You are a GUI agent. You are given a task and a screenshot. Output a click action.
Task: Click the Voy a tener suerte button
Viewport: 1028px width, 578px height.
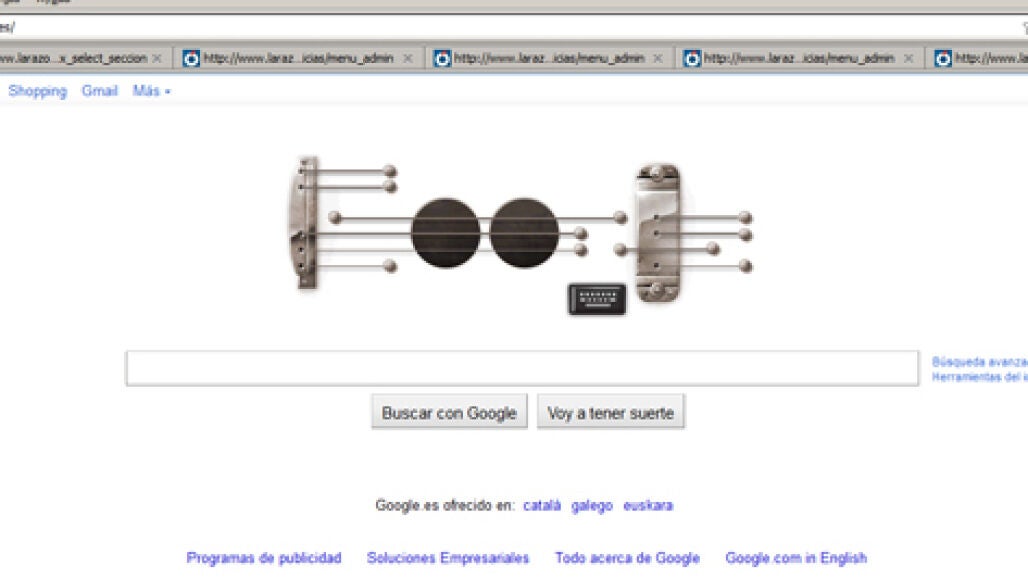click(610, 413)
